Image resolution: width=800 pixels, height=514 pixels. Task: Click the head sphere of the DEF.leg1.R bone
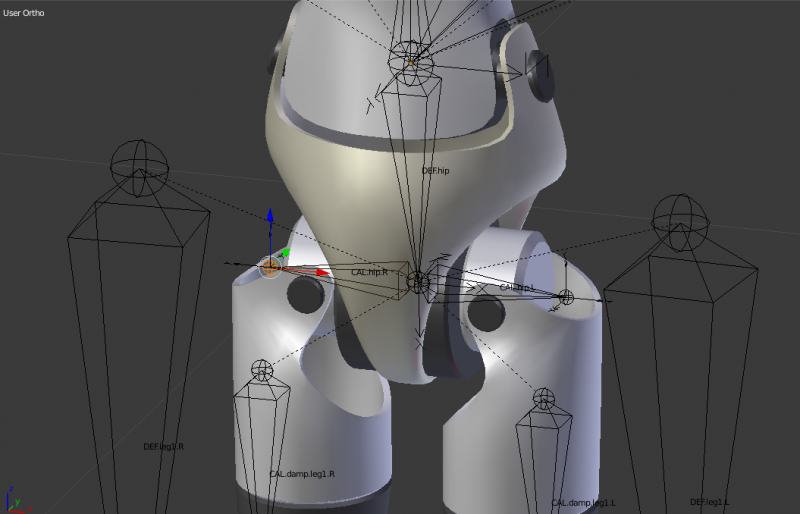[139, 168]
